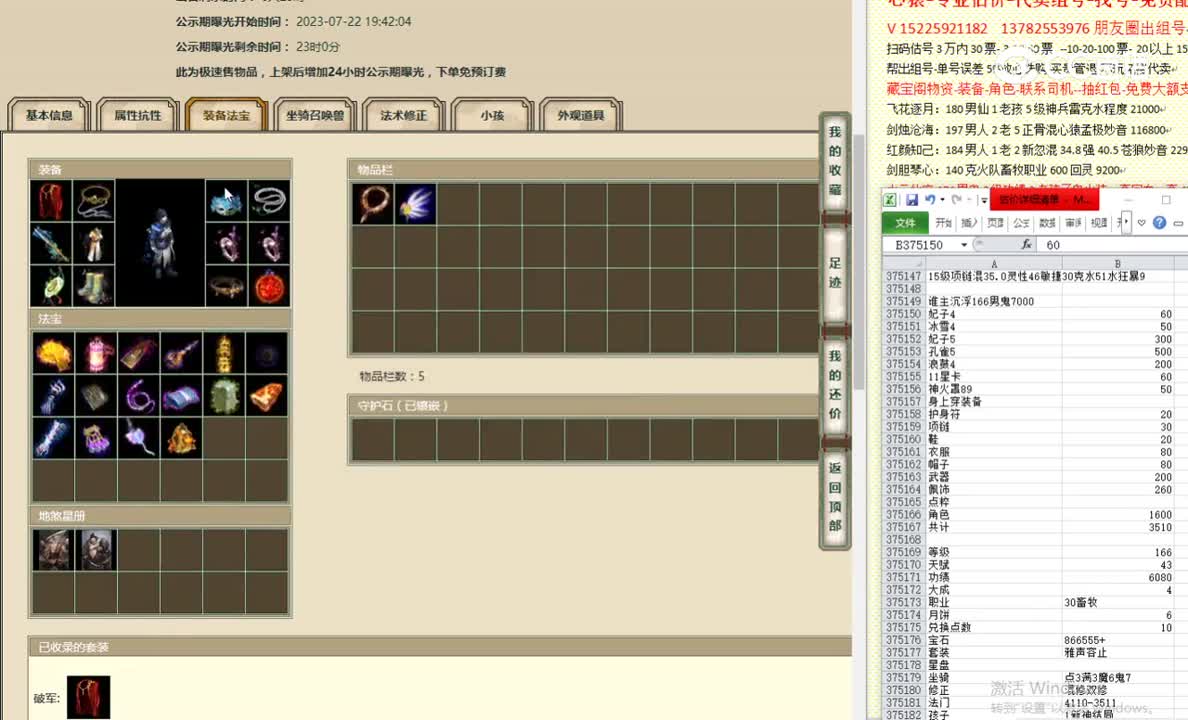This screenshot has width=1188, height=720.
Task: Open the Name Box dropdown showing B375150
Action: pyautogui.click(x=964, y=244)
